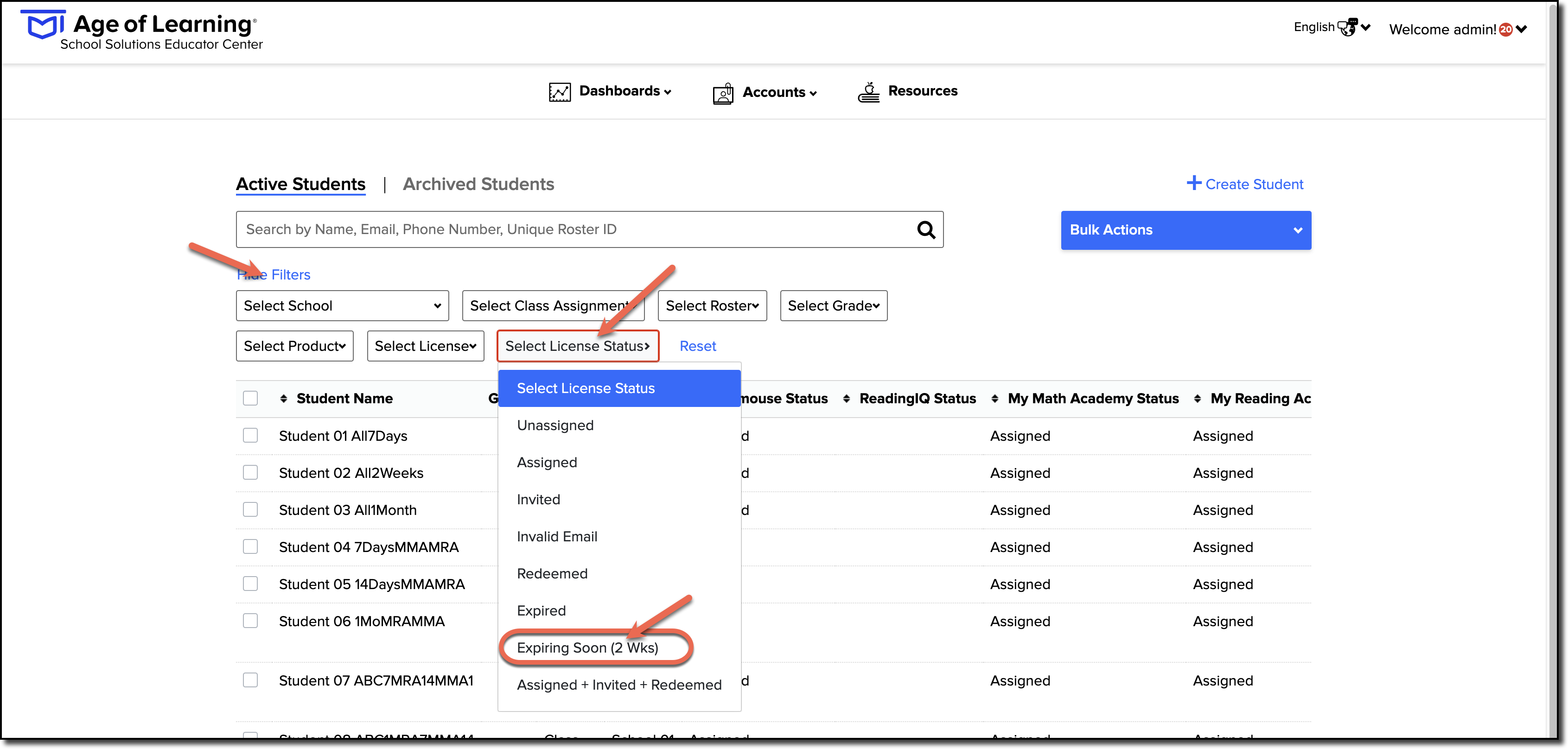
Task: Expand the Bulk Actions dropdown
Action: point(1185,230)
